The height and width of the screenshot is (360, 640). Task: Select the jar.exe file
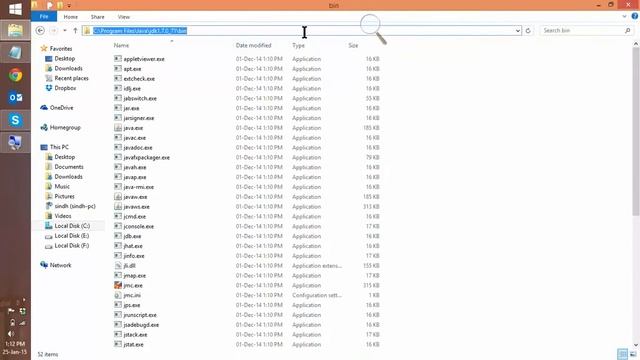coord(131,108)
